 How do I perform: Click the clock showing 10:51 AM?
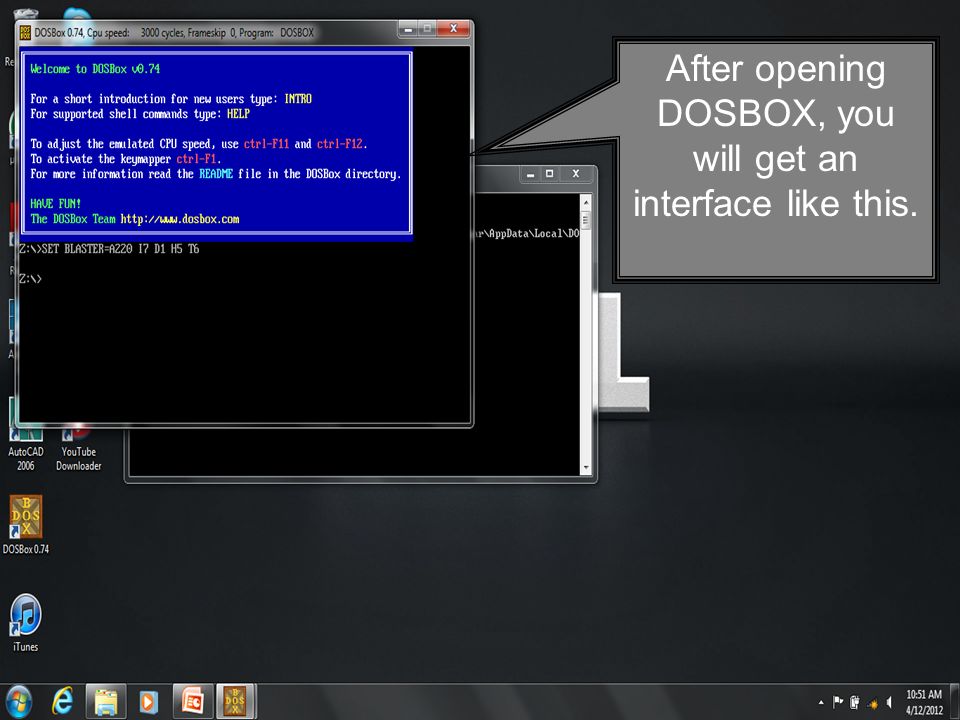[924, 694]
